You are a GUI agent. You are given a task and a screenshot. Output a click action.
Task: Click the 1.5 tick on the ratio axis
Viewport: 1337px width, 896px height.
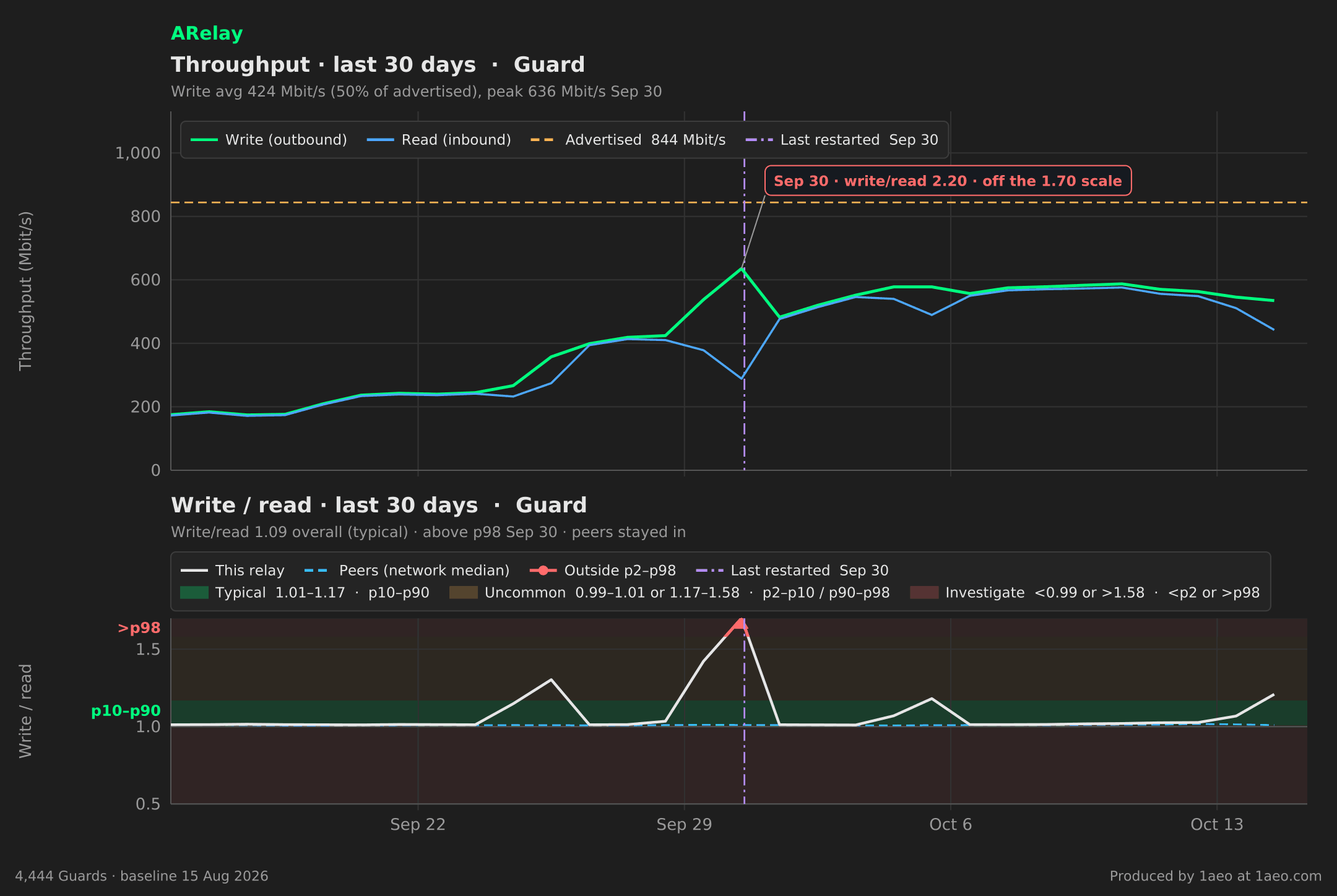pos(148,650)
